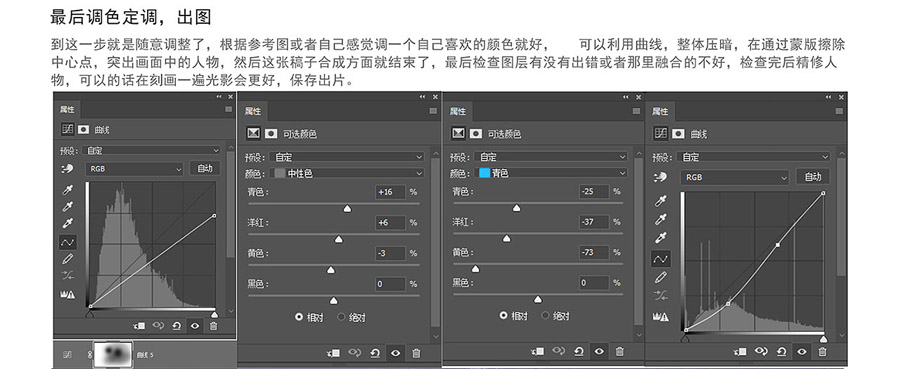
Task: Choose pencil draw tool in rightmost Curves panel
Action: point(661,278)
